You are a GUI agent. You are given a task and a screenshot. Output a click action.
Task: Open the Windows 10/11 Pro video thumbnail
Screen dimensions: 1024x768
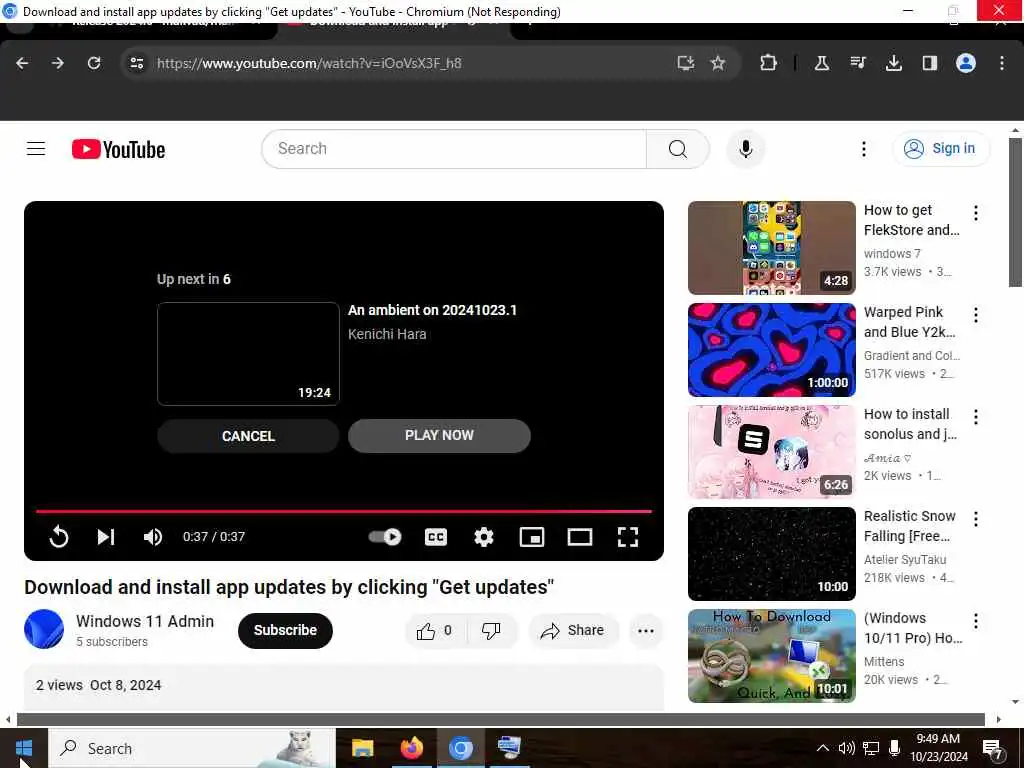[x=771, y=656]
